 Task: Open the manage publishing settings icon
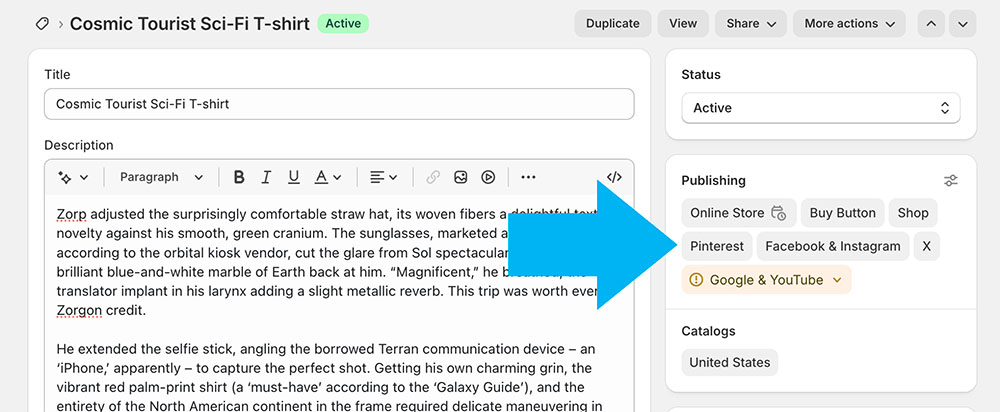[950, 181]
